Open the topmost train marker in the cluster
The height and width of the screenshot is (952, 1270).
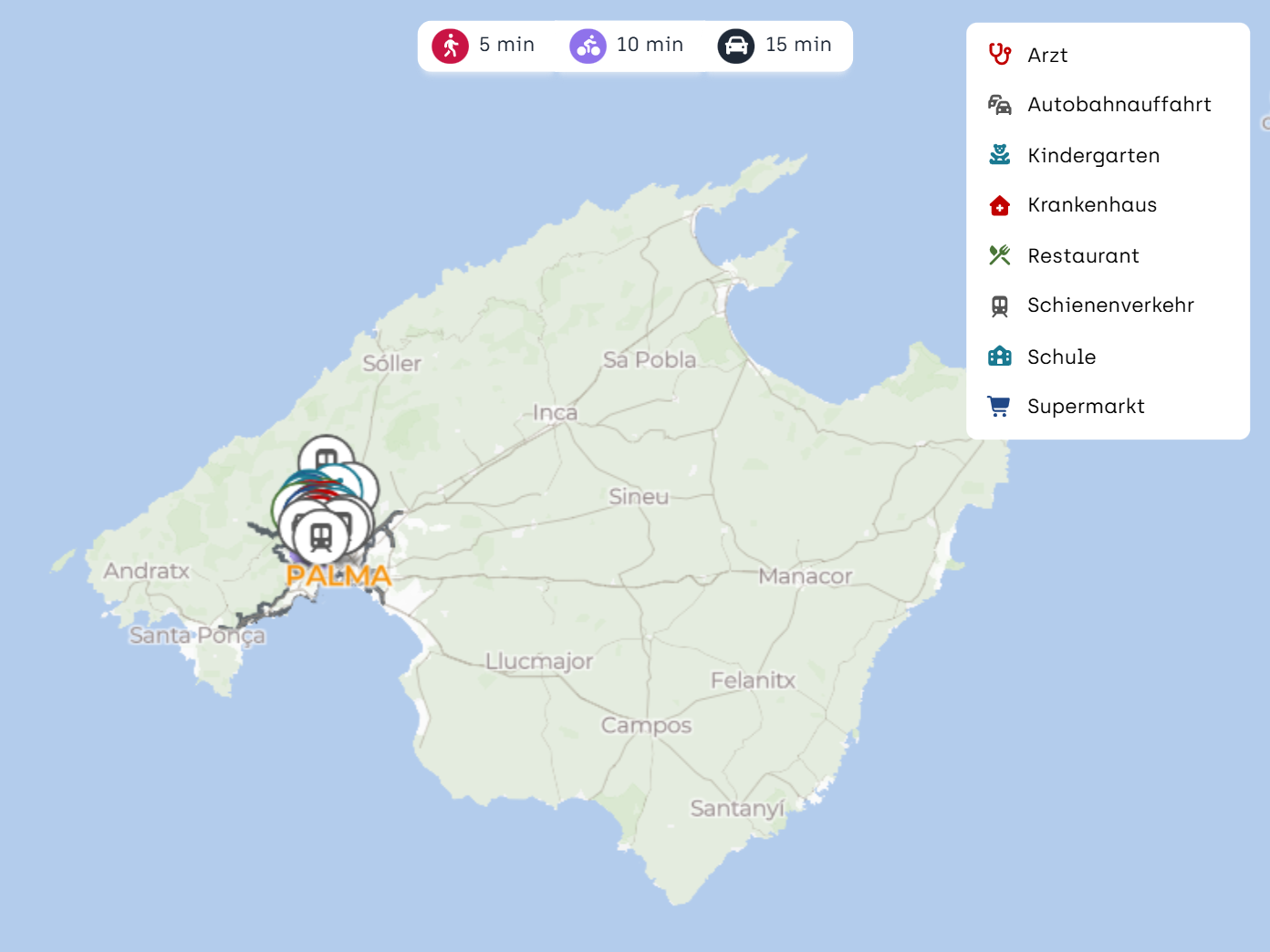click(x=326, y=460)
